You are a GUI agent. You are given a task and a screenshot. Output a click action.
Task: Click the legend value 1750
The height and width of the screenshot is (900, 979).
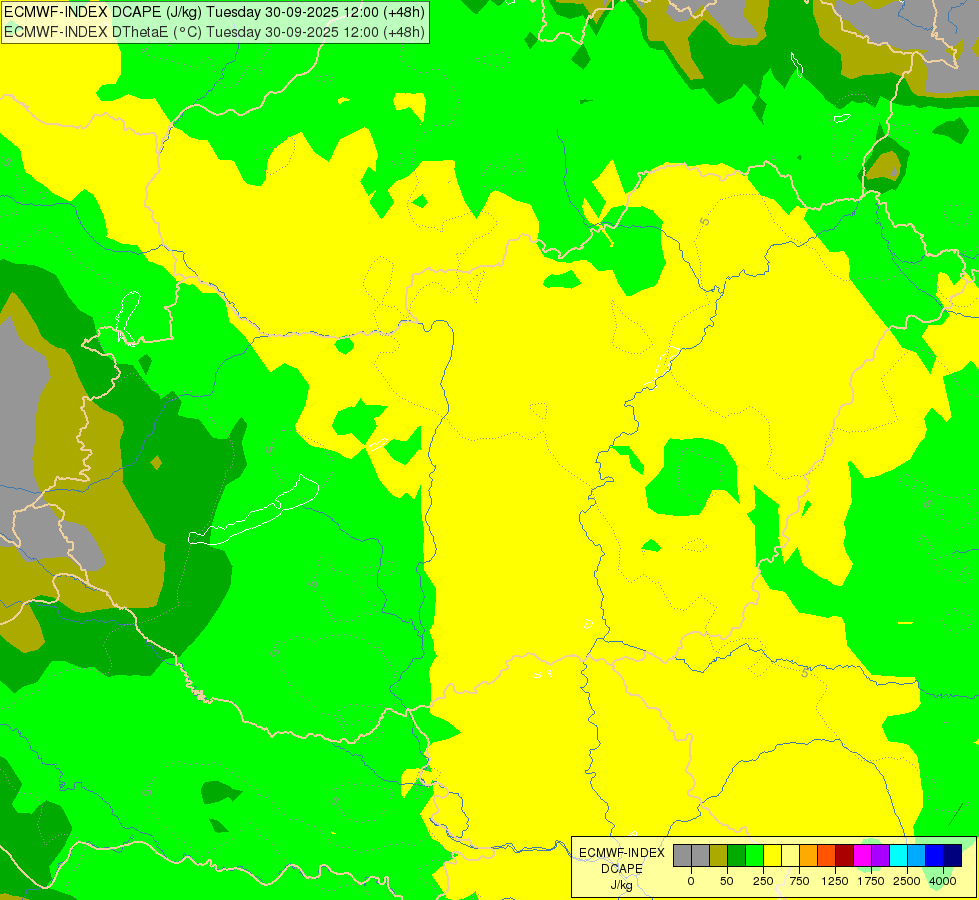click(x=871, y=881)
